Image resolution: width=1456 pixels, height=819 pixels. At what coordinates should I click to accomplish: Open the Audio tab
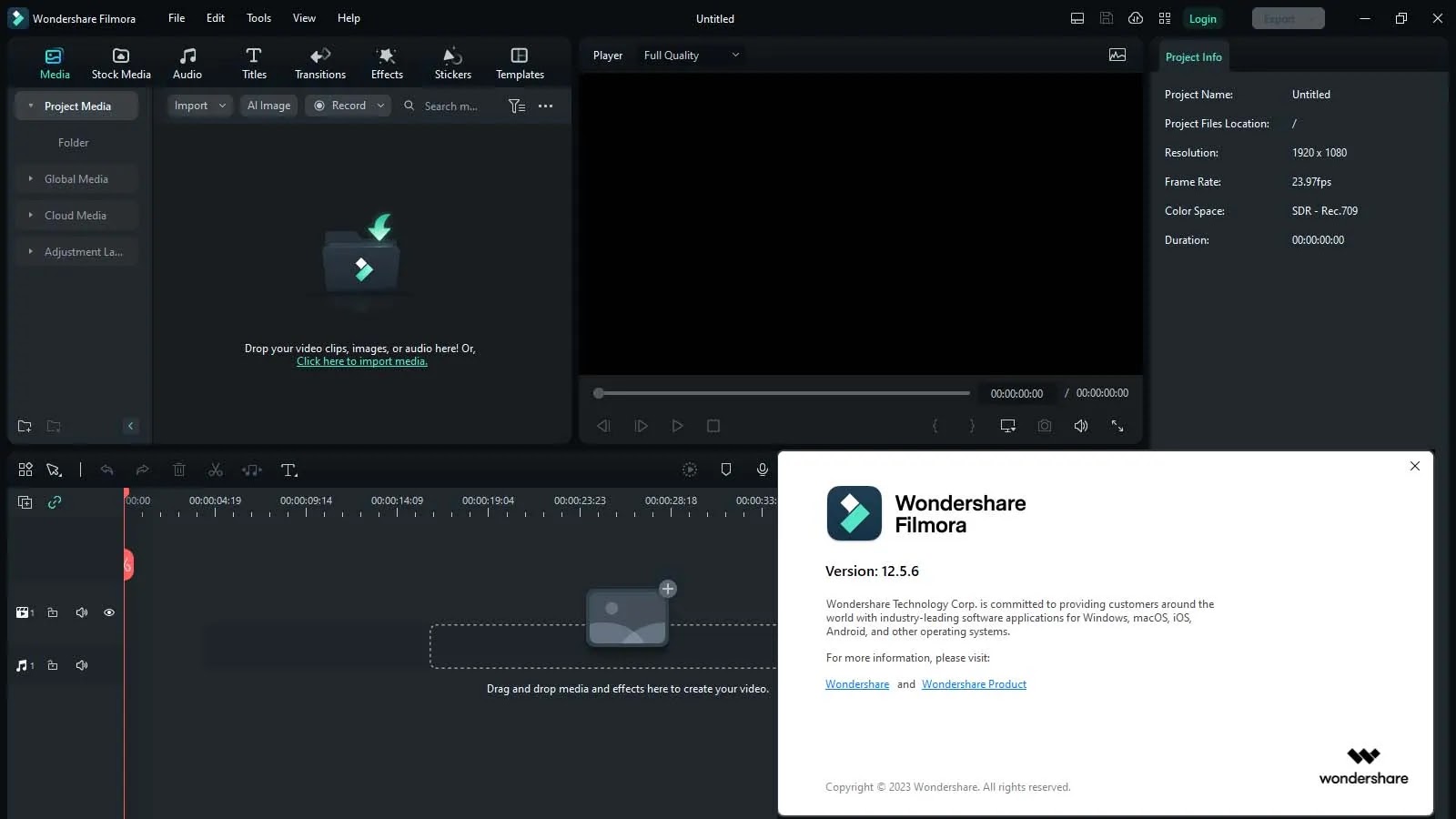tap(187, 64)
